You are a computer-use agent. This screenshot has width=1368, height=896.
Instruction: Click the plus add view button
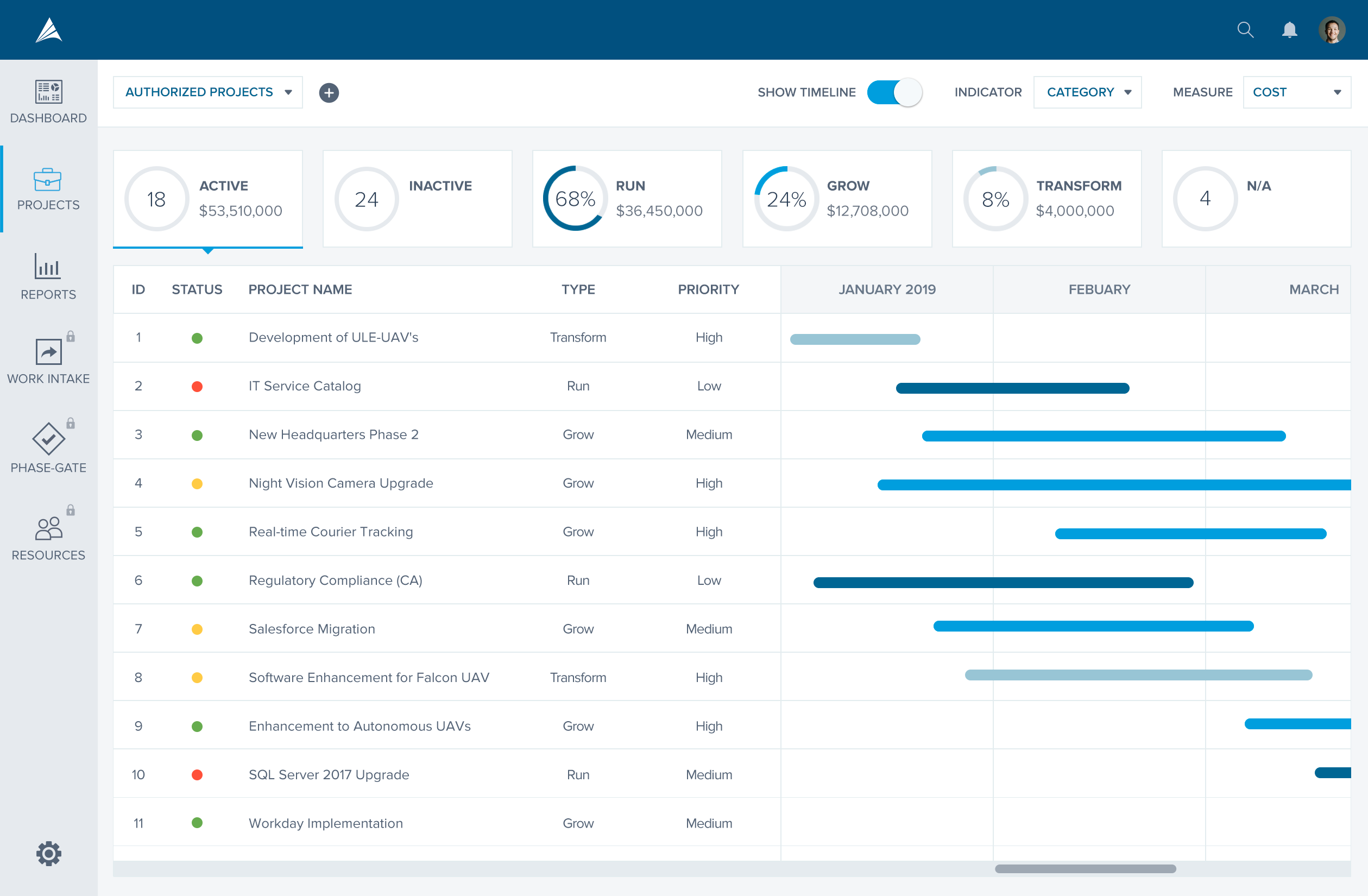coord(329,92)
